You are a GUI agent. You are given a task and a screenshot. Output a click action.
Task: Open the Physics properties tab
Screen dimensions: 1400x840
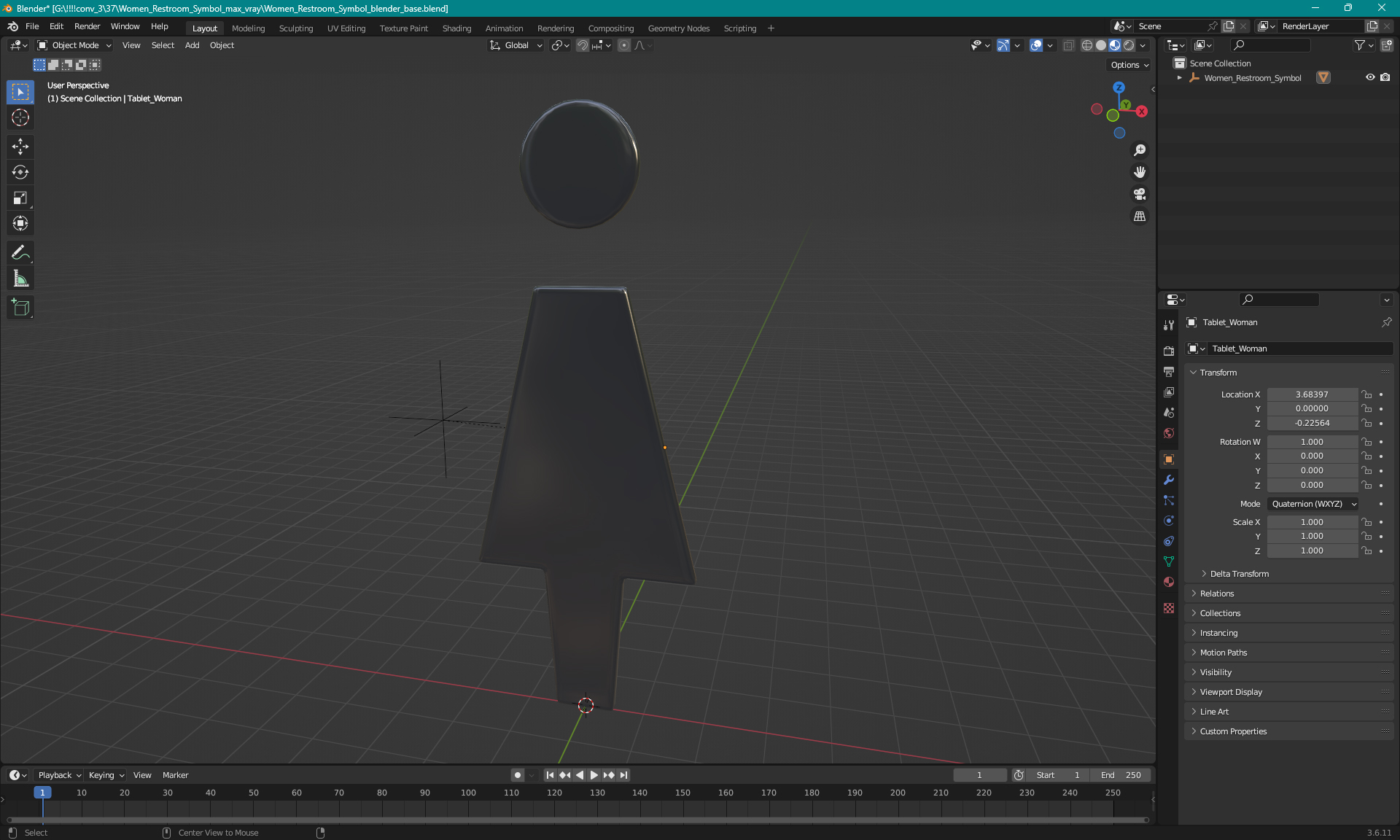(1169, 521)
